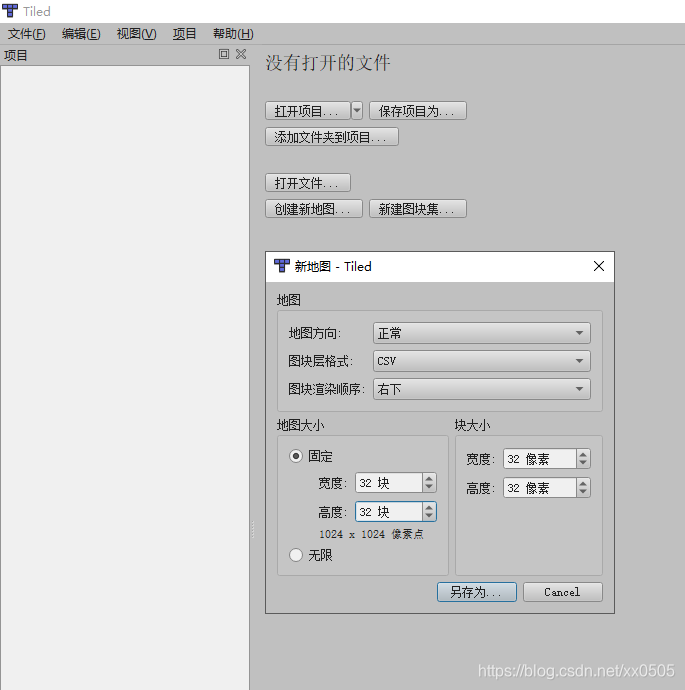This screenshot has width=685, height=690.
Task: Click the 没有打开的文件 heading
Action: click(328, 62)
